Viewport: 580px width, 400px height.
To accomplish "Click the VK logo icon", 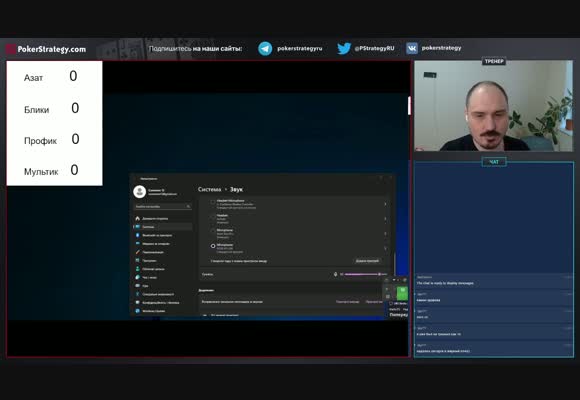I will (412, 48).
